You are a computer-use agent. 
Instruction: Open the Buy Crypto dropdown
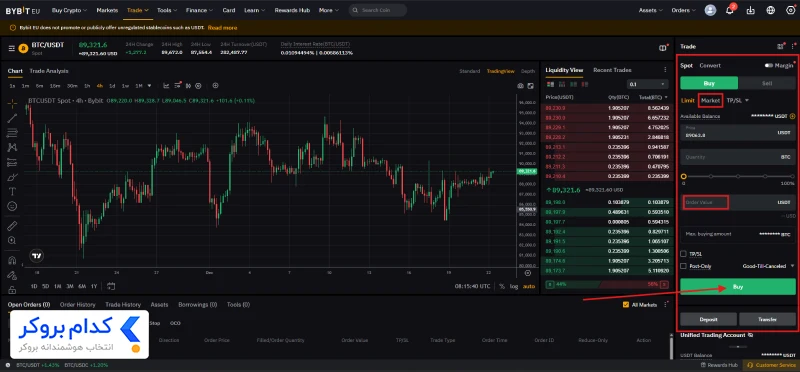coord(69,10)
